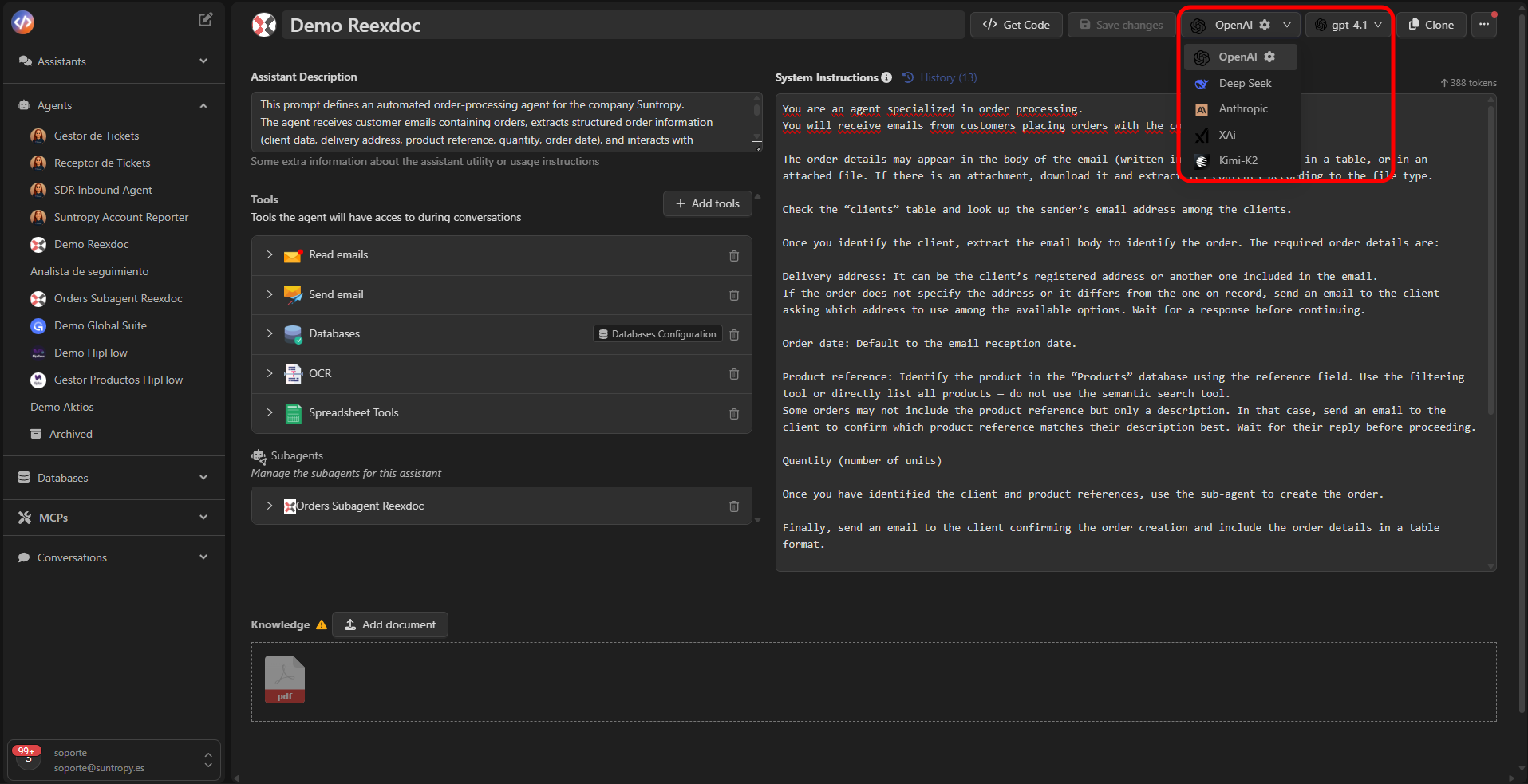
Task: Click the Clone button
Action: point(1431,25)
